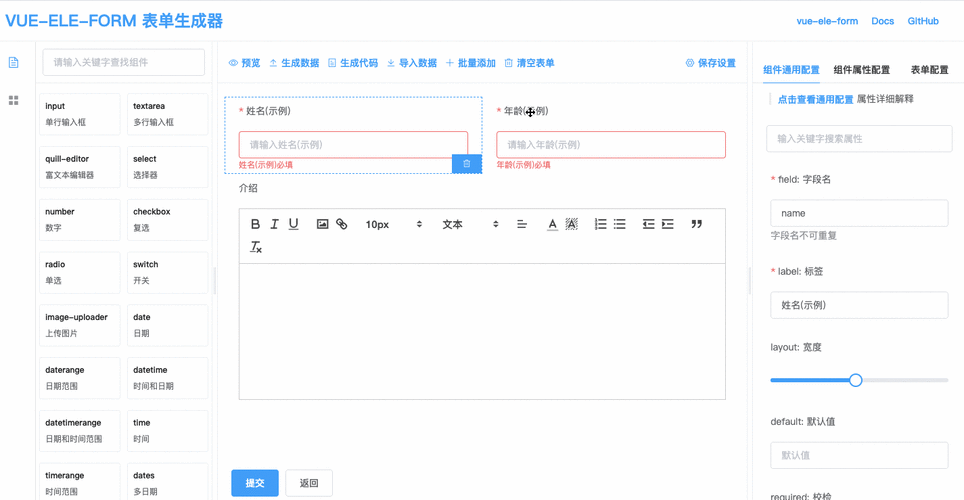Switch to 组件通用配置 tab
This screenshot has height=500, width=964.
click(x=791, y=69)
